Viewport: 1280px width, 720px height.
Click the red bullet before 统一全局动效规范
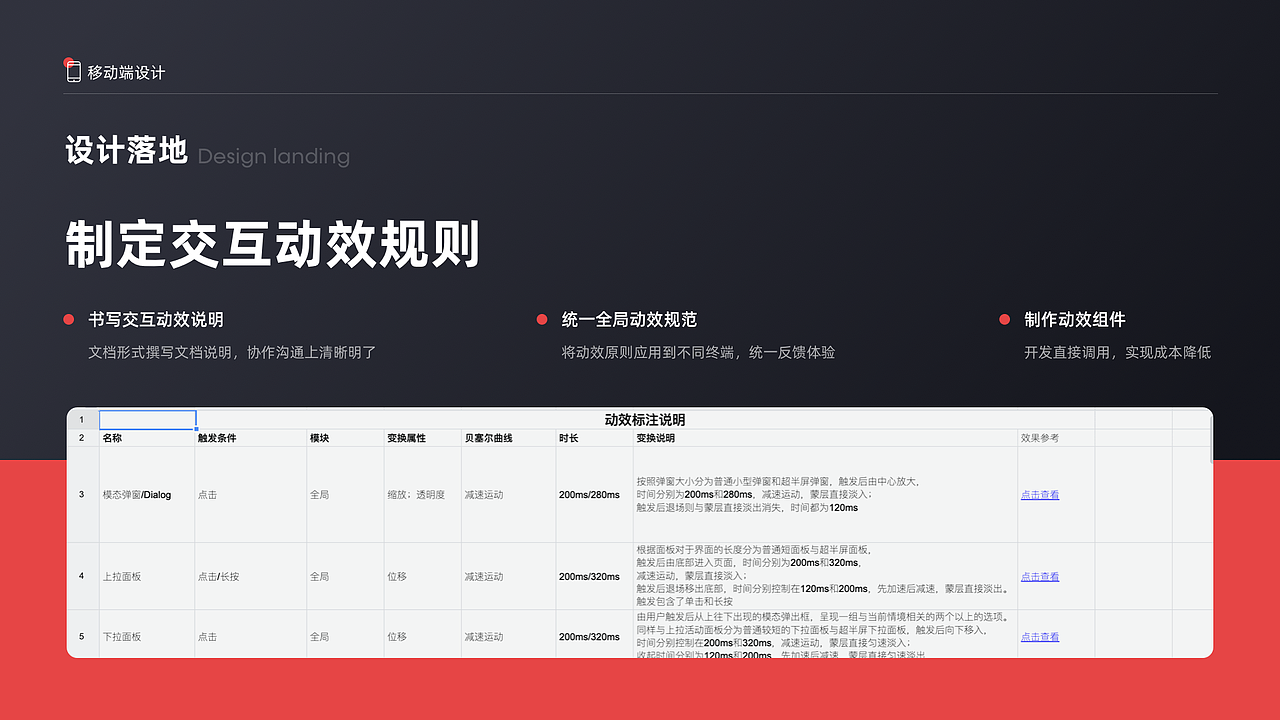pyautogui.click(x=540, y=320)
